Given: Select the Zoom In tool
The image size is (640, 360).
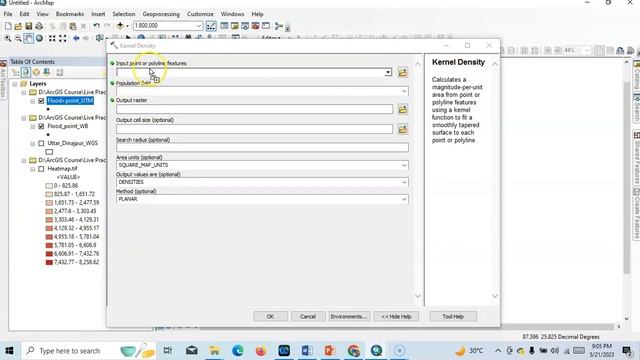Looking at the screenshot, I should (x=8, y=38).
